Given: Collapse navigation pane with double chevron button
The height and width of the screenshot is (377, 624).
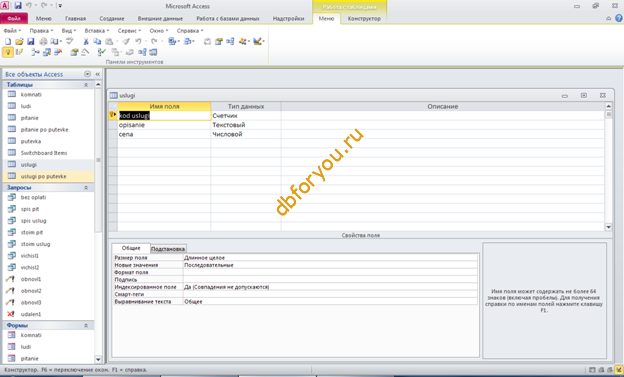Looking at the screenshot, I should pyautogui.click(x=98, y=74).
